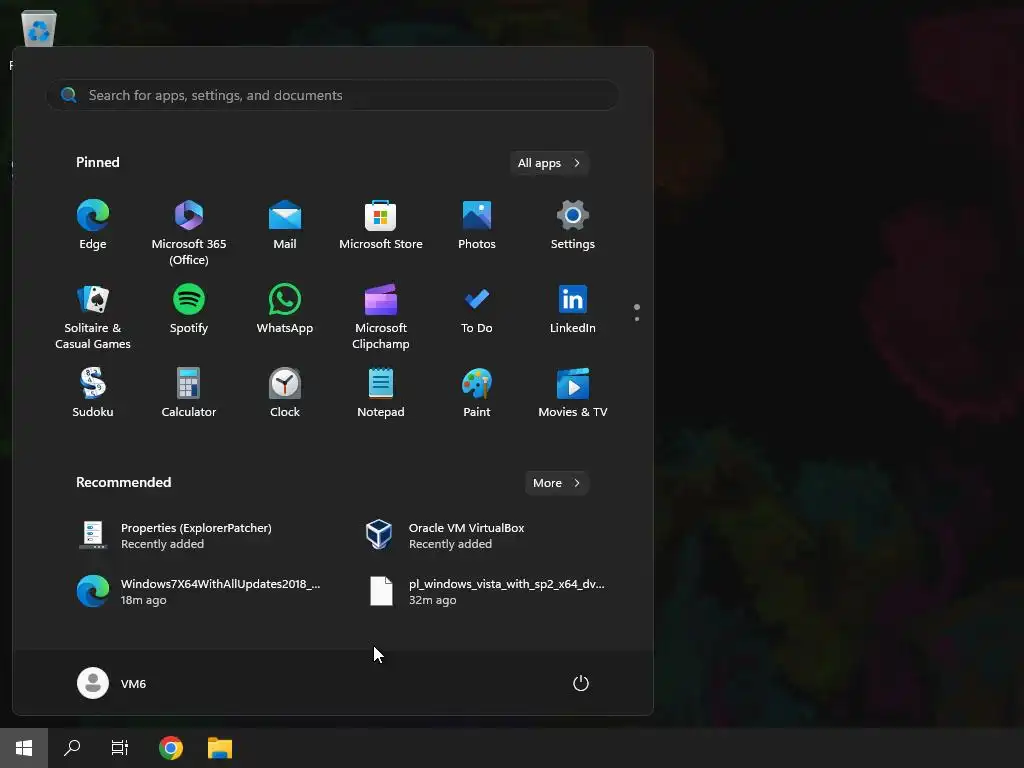Go to next pinned apps page dot
Viewport: 1024px width, 768px height.
tap(637, 319)
